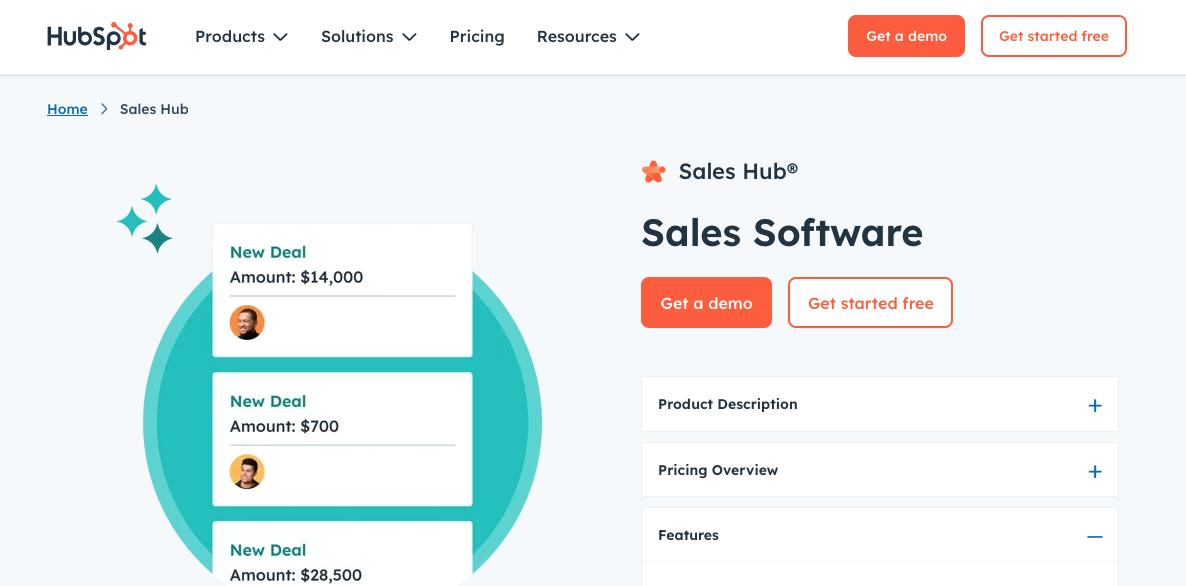Click the avatar on the $14,000 deal card
This screenshot has width=1186, height=586.
(x=247, y=322)
